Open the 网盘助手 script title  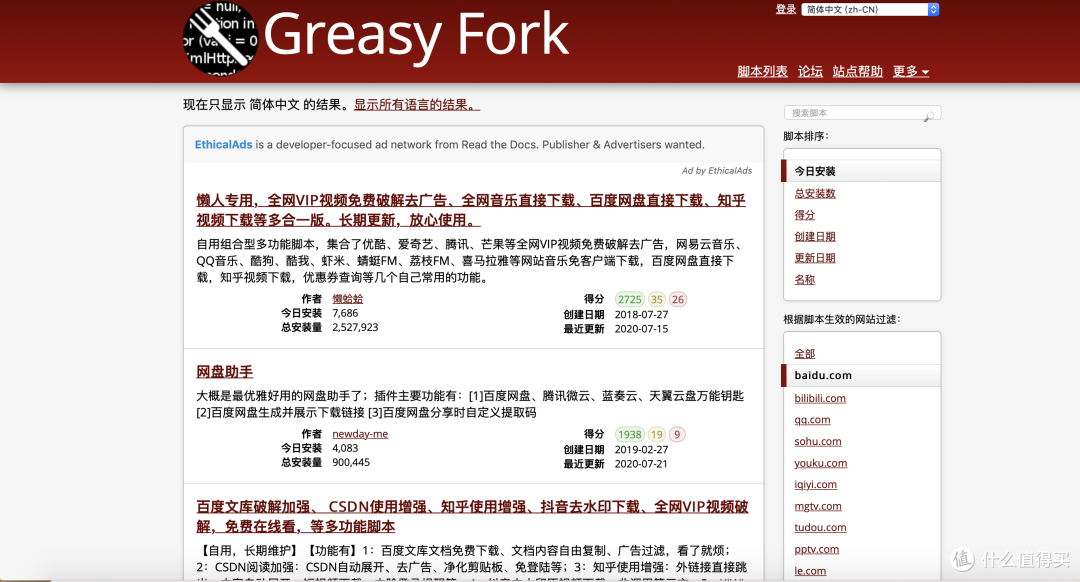[225, 372]
